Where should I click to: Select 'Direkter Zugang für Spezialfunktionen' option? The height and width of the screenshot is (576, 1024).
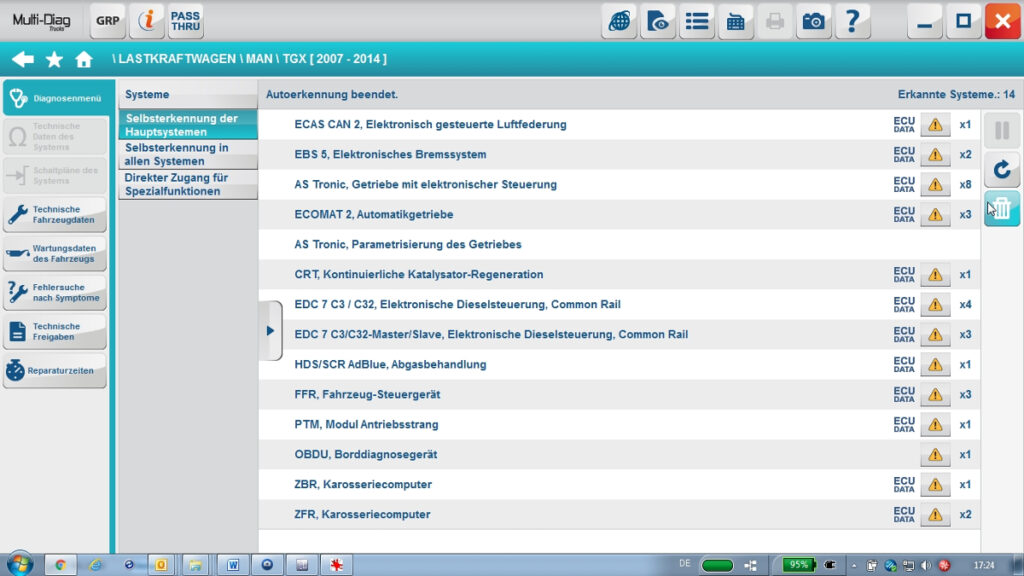tap(187, 184)
